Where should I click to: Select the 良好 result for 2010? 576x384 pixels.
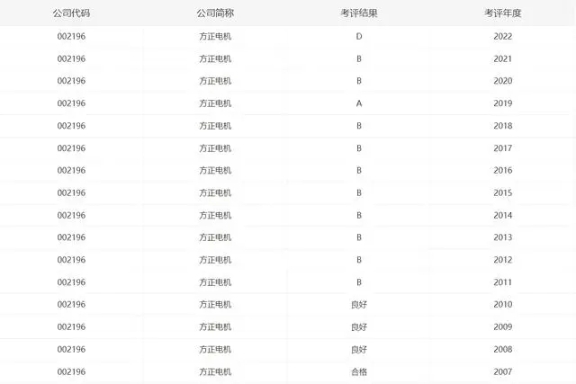coord(359,304)
